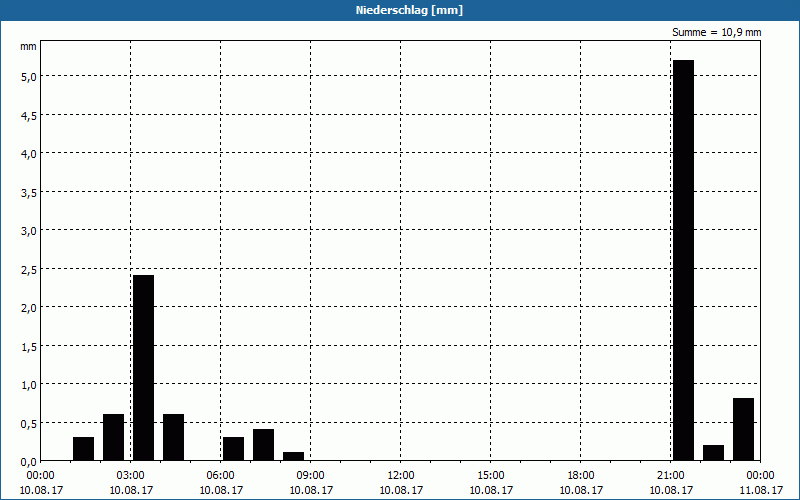Click the '2,5' y-axis label
Viewport: 800px width, 500px height.
[29, 269]
